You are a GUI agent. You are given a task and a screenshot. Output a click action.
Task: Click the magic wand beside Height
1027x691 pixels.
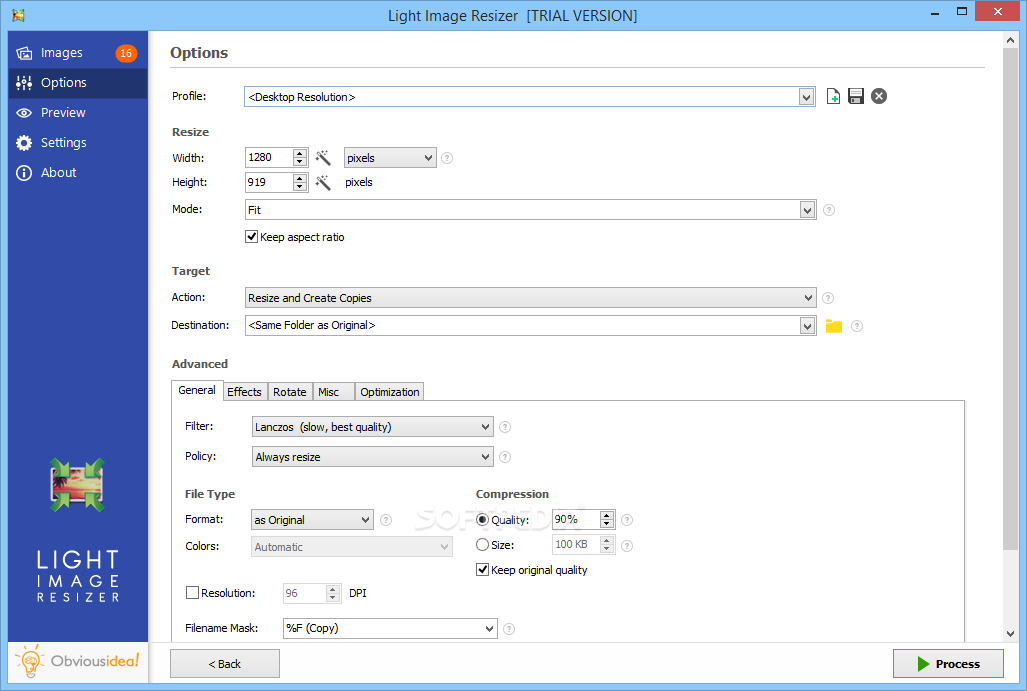[323, 182]
